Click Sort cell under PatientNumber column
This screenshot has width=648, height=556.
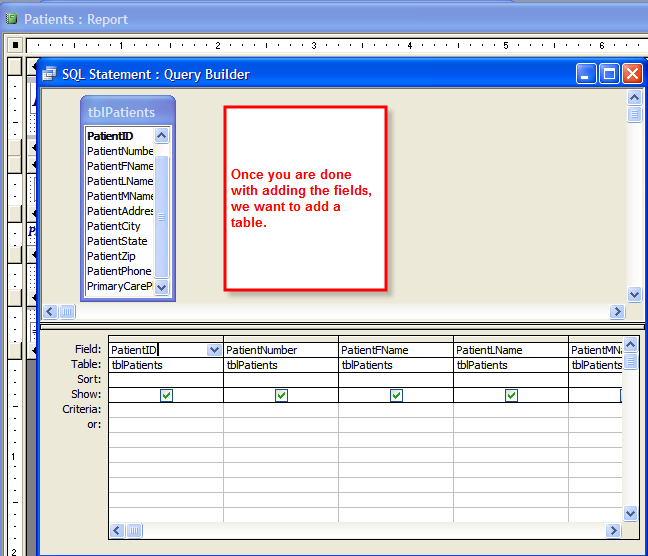[281, 380]
